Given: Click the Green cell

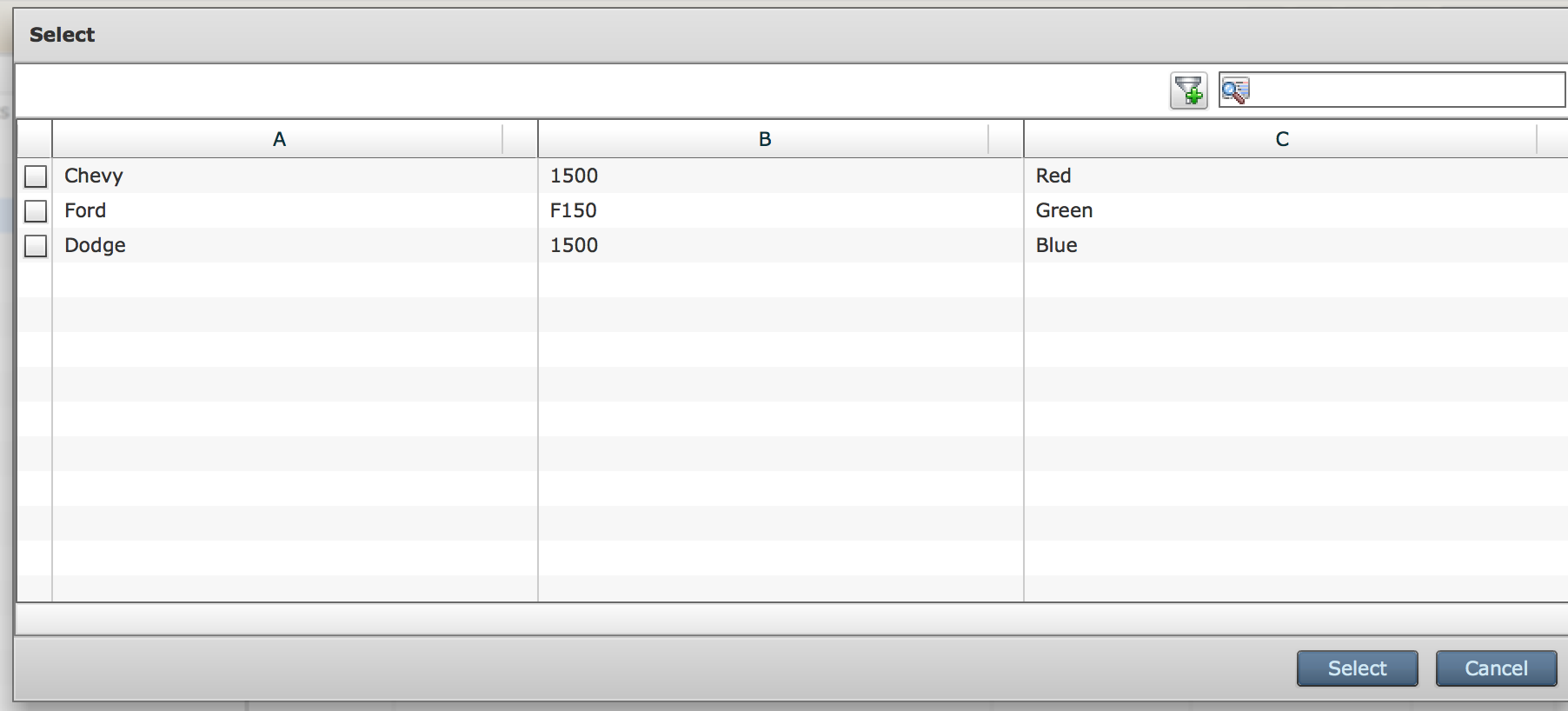Looking at the screenshot, I should 1296,210.
